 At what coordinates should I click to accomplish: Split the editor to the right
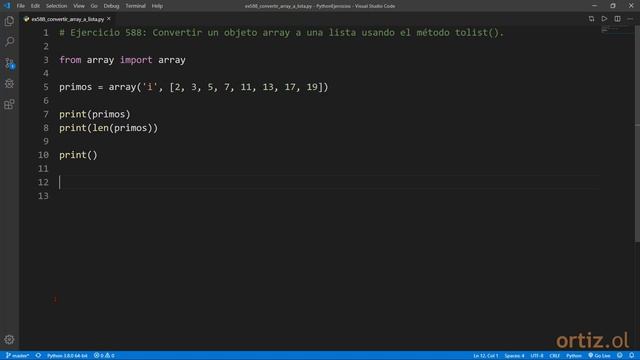coord(618,19)
